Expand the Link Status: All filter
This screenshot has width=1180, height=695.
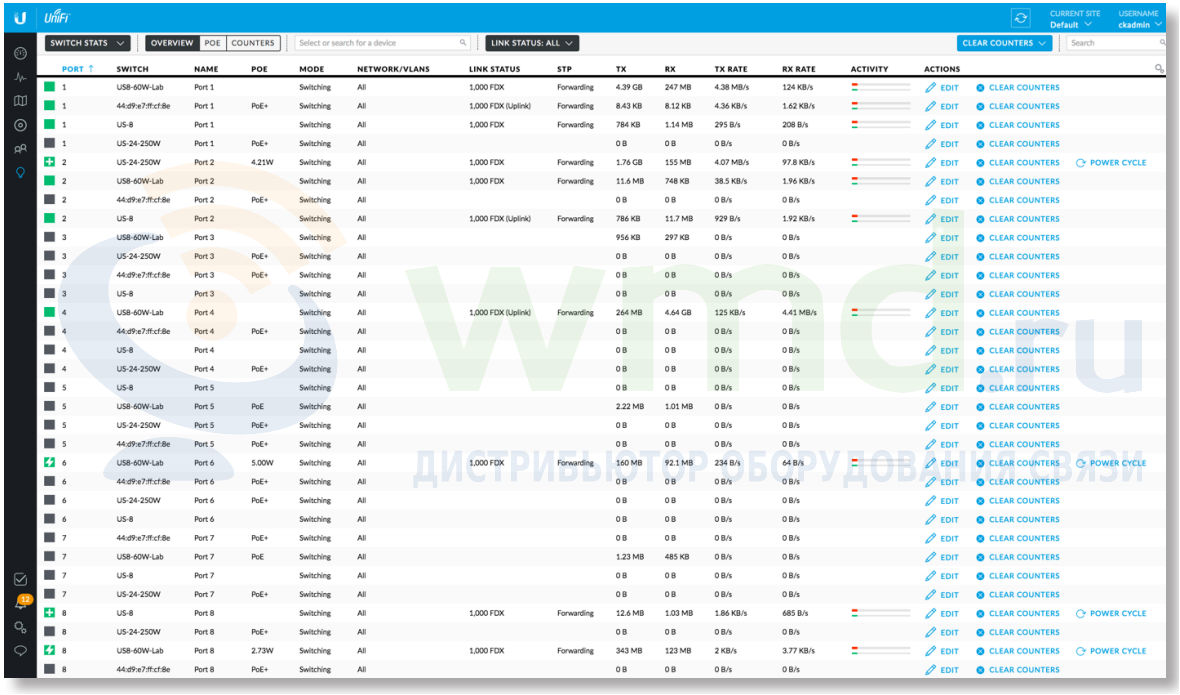click(x=532, y=43)
